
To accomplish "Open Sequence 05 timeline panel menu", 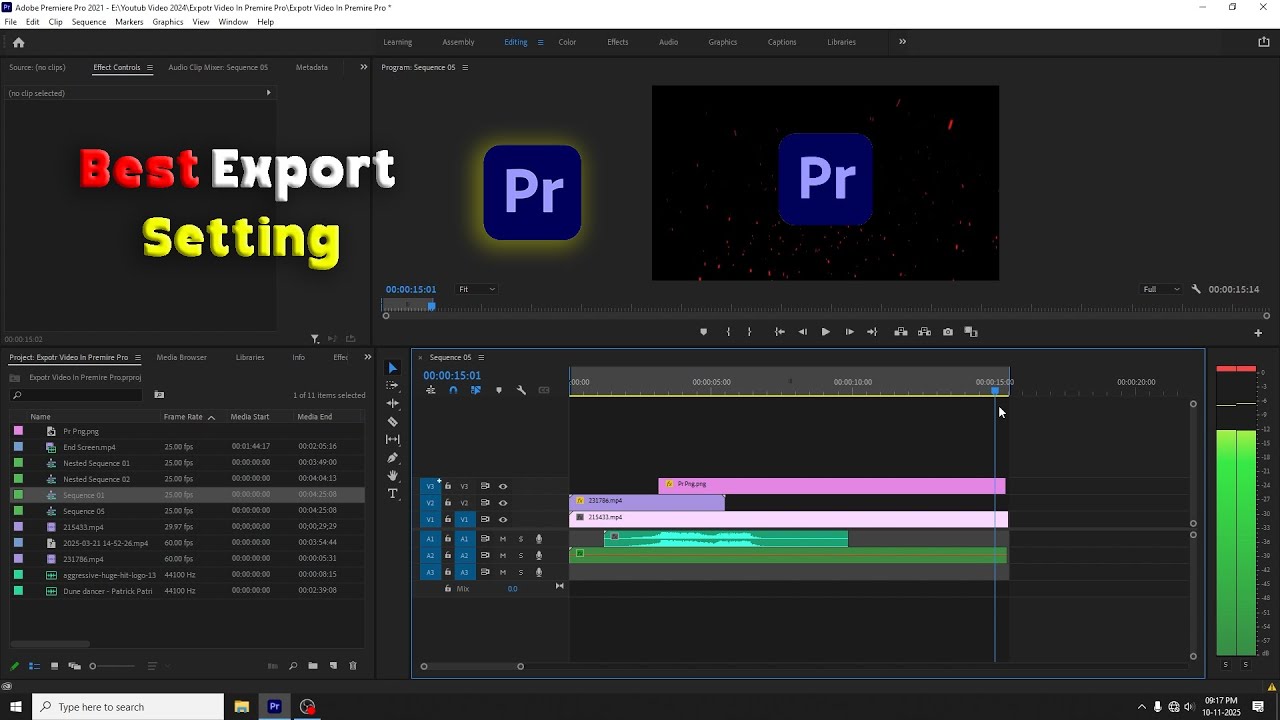I will pyautogui.click(x=481, y=357).
